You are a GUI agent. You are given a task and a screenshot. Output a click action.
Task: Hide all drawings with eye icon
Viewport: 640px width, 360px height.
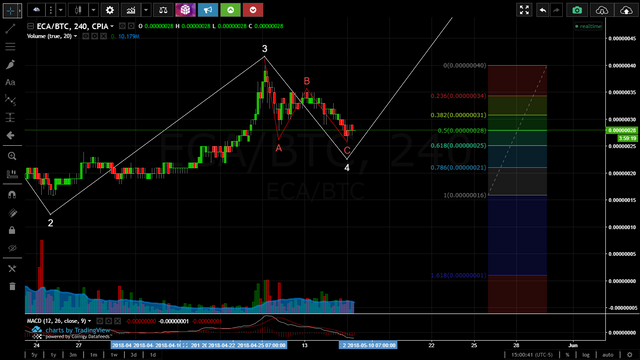[12, 248]
